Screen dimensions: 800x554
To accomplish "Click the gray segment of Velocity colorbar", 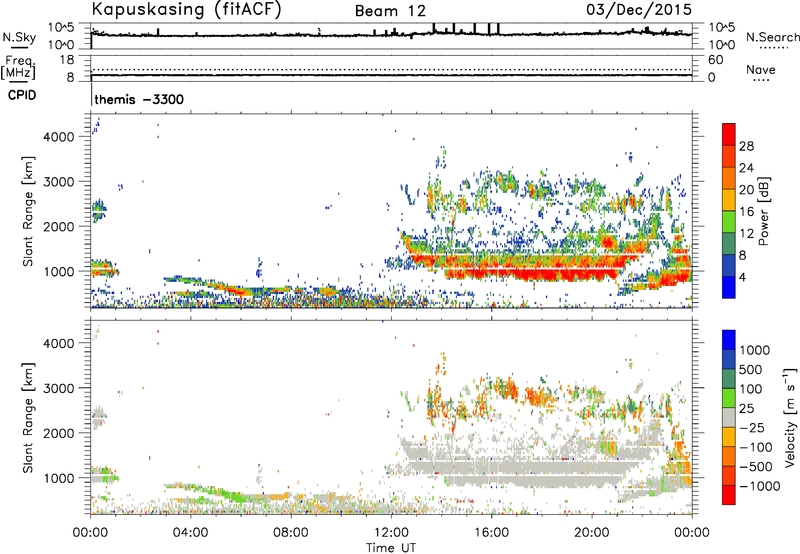I will pos(729,417).
